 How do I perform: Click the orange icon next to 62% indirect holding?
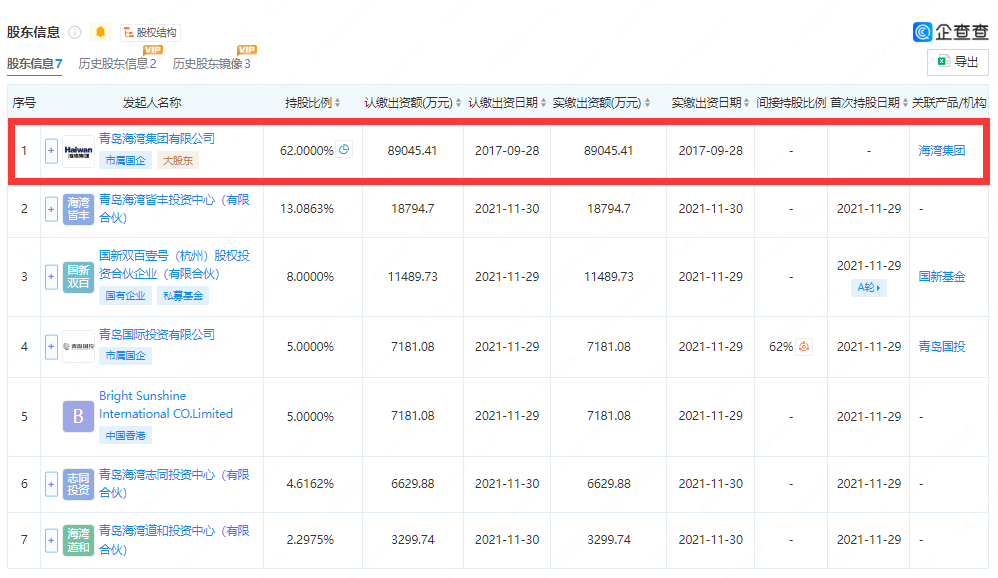(804, 347)
